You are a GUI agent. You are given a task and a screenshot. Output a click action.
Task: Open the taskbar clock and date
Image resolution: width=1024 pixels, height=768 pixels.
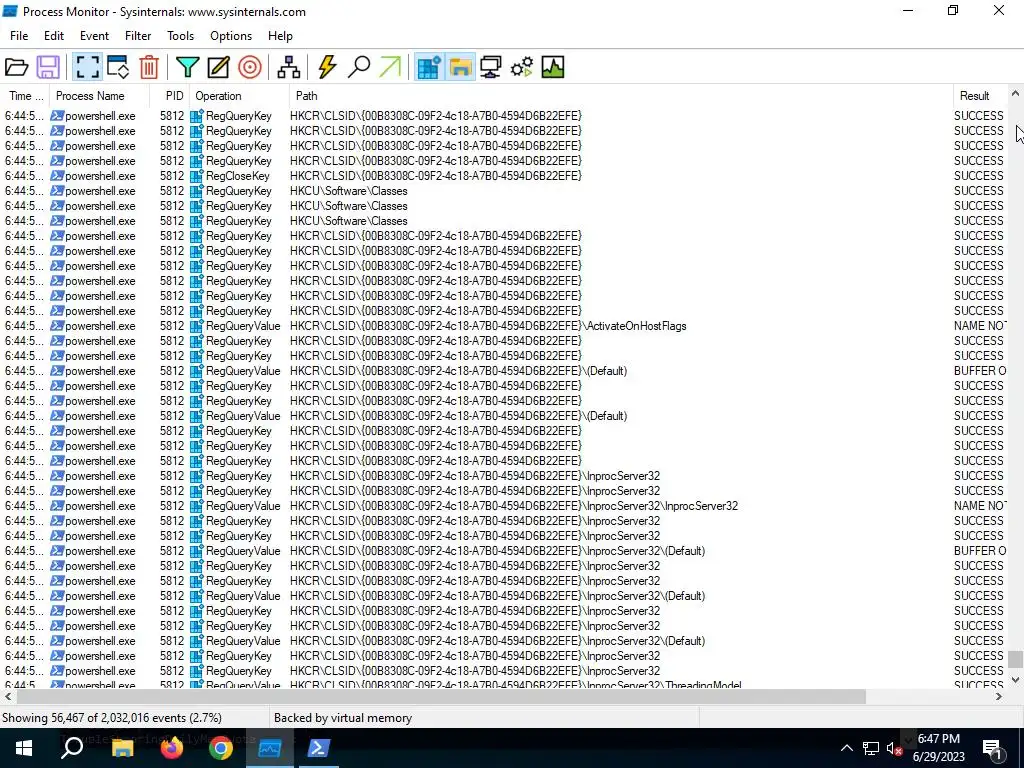coord(938,748)
